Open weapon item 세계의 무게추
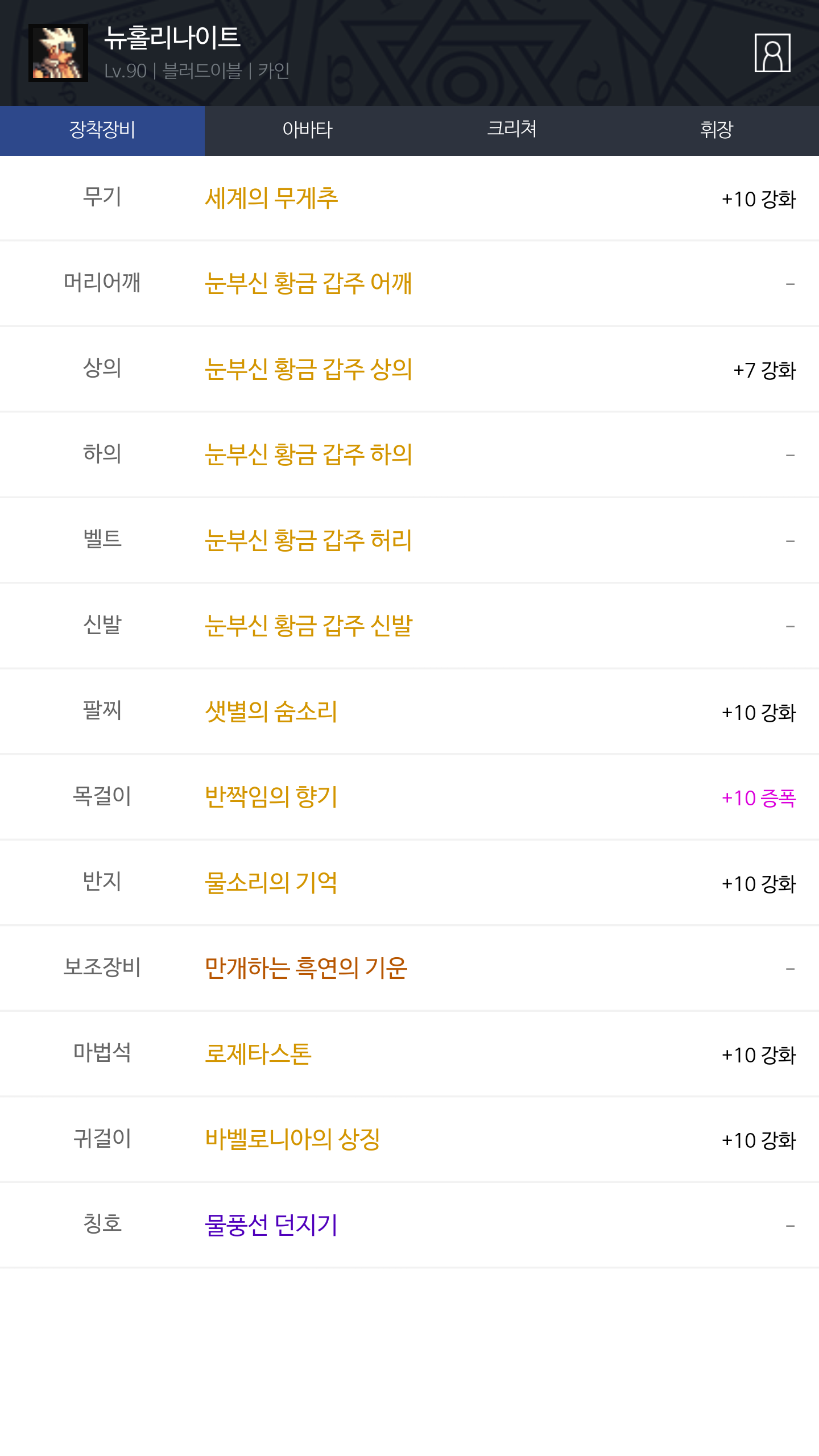This screenshot has height=1456, width=819. (x=271, y=198)
